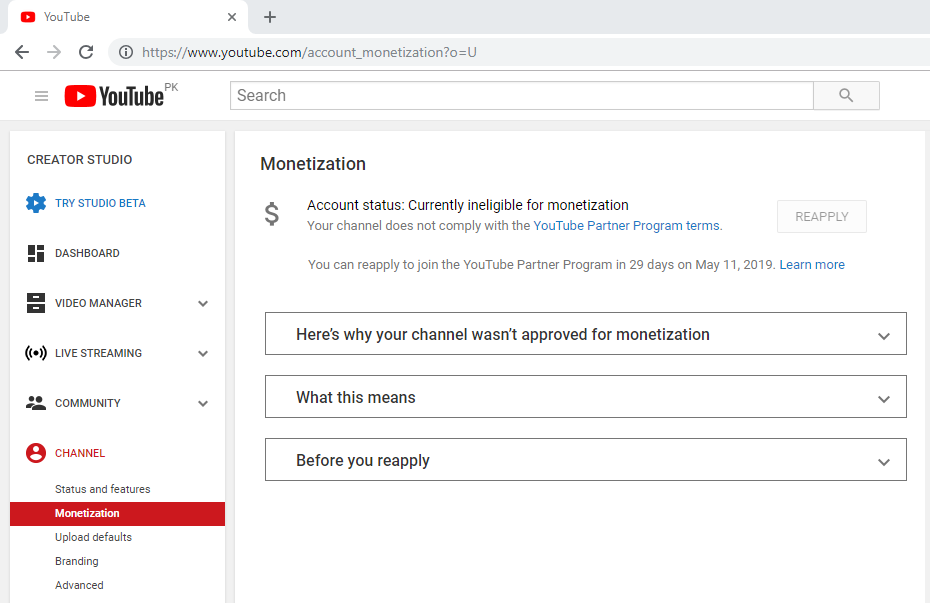This screenshot has width=930, height=603.
Task: Click the dollar sign monetization icon
Action: point(272,214)
